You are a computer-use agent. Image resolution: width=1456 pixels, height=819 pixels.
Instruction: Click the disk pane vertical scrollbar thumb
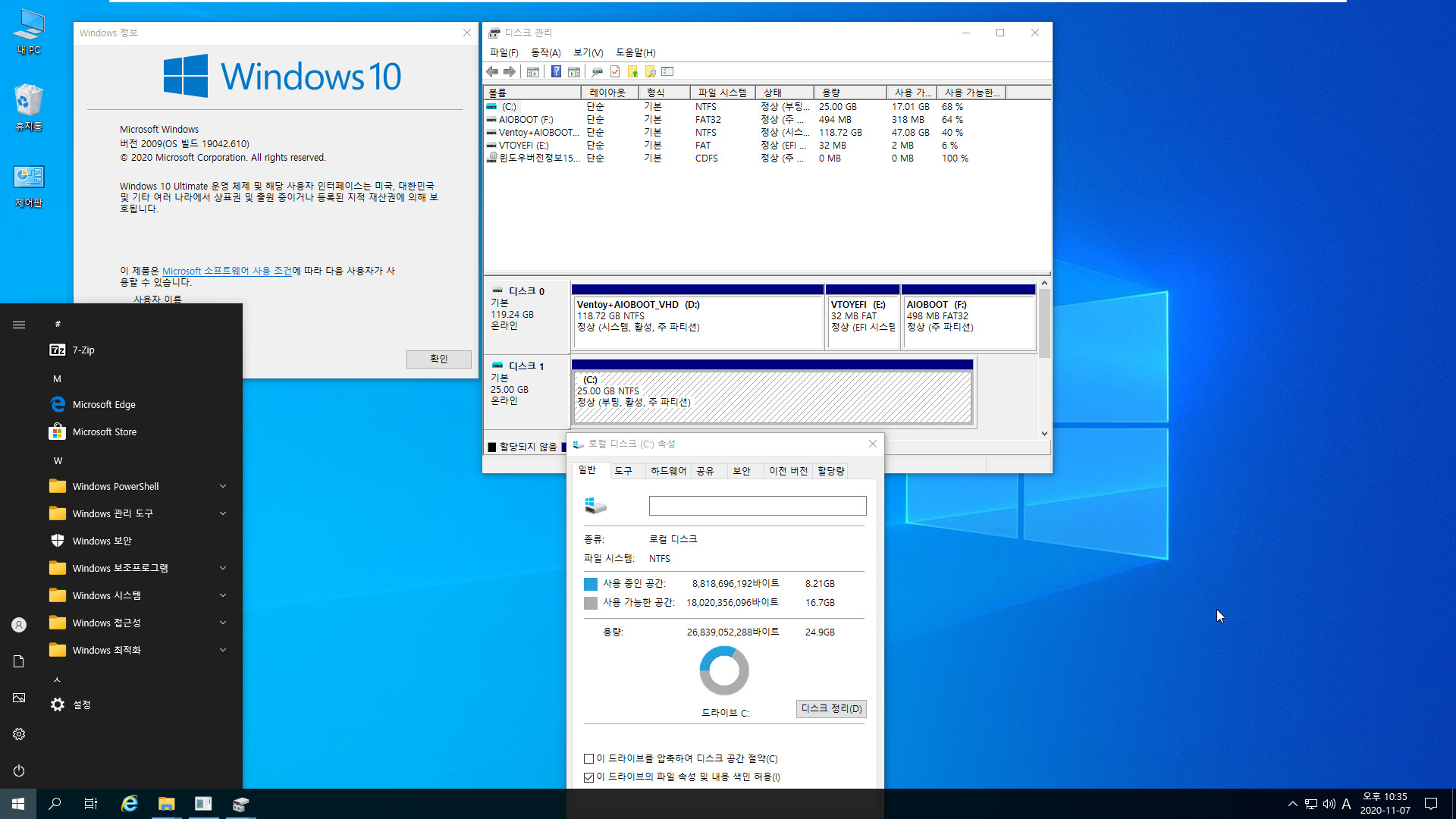1044,323
